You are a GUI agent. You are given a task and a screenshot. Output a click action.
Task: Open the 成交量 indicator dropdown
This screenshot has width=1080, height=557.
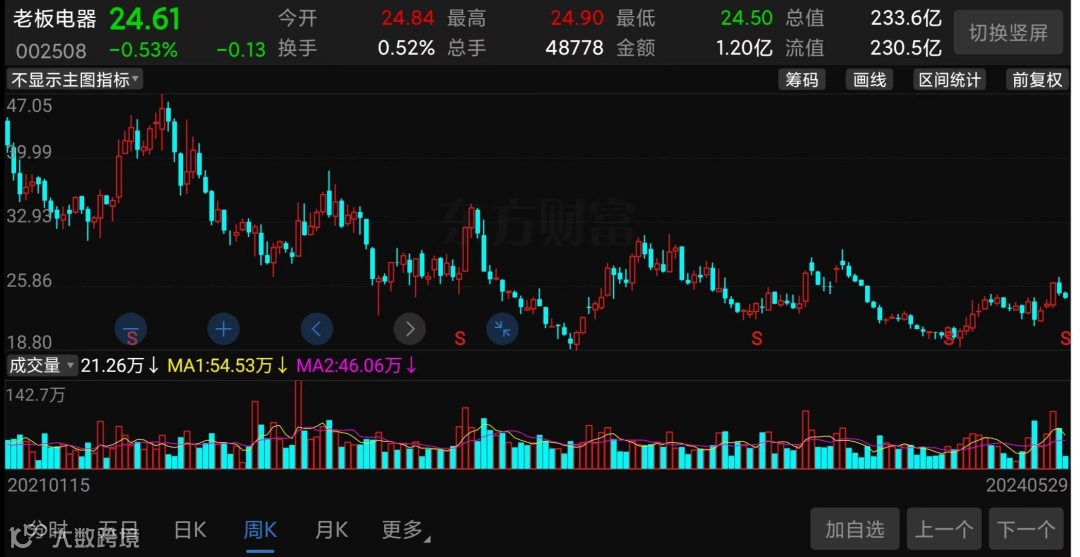(41, 366)
